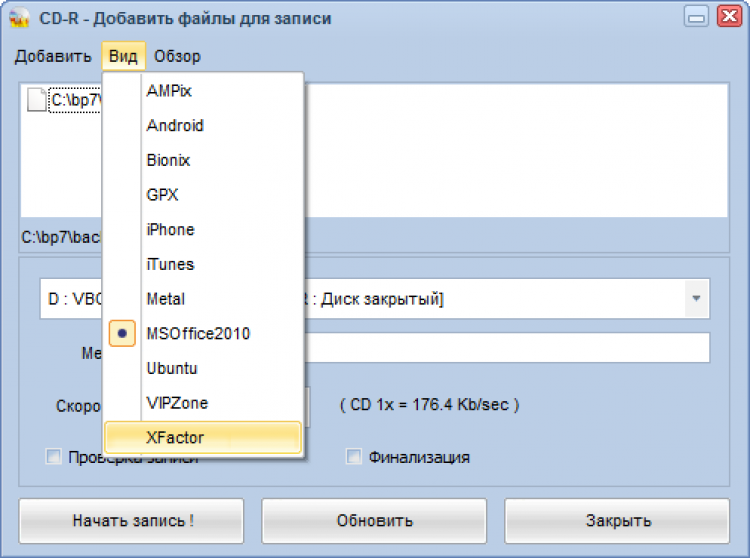Click the Обновить button
The image size is (750, 558).
(x=374, y=520)
